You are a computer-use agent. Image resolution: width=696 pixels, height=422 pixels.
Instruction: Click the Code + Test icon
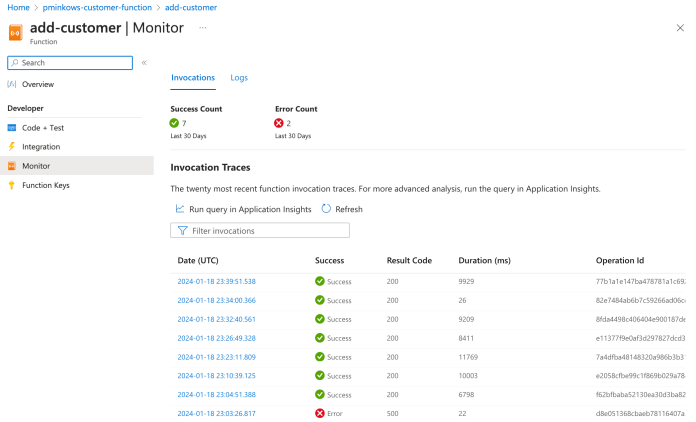[12, 128]
